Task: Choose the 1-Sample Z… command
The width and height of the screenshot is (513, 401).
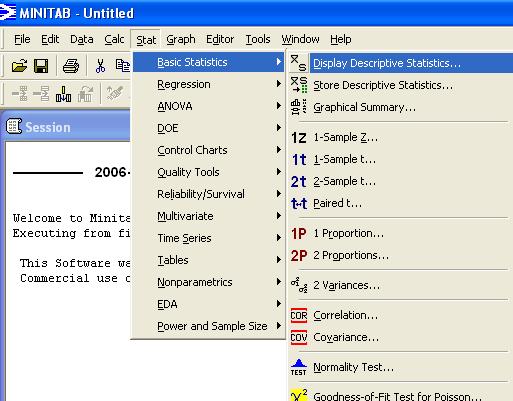Action: pyautogui.click(x=401, y=137)
